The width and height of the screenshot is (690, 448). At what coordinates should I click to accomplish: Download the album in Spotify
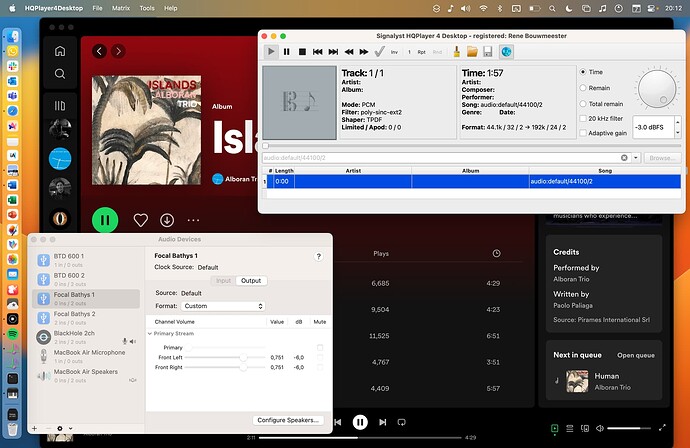[x=167, y=220]
